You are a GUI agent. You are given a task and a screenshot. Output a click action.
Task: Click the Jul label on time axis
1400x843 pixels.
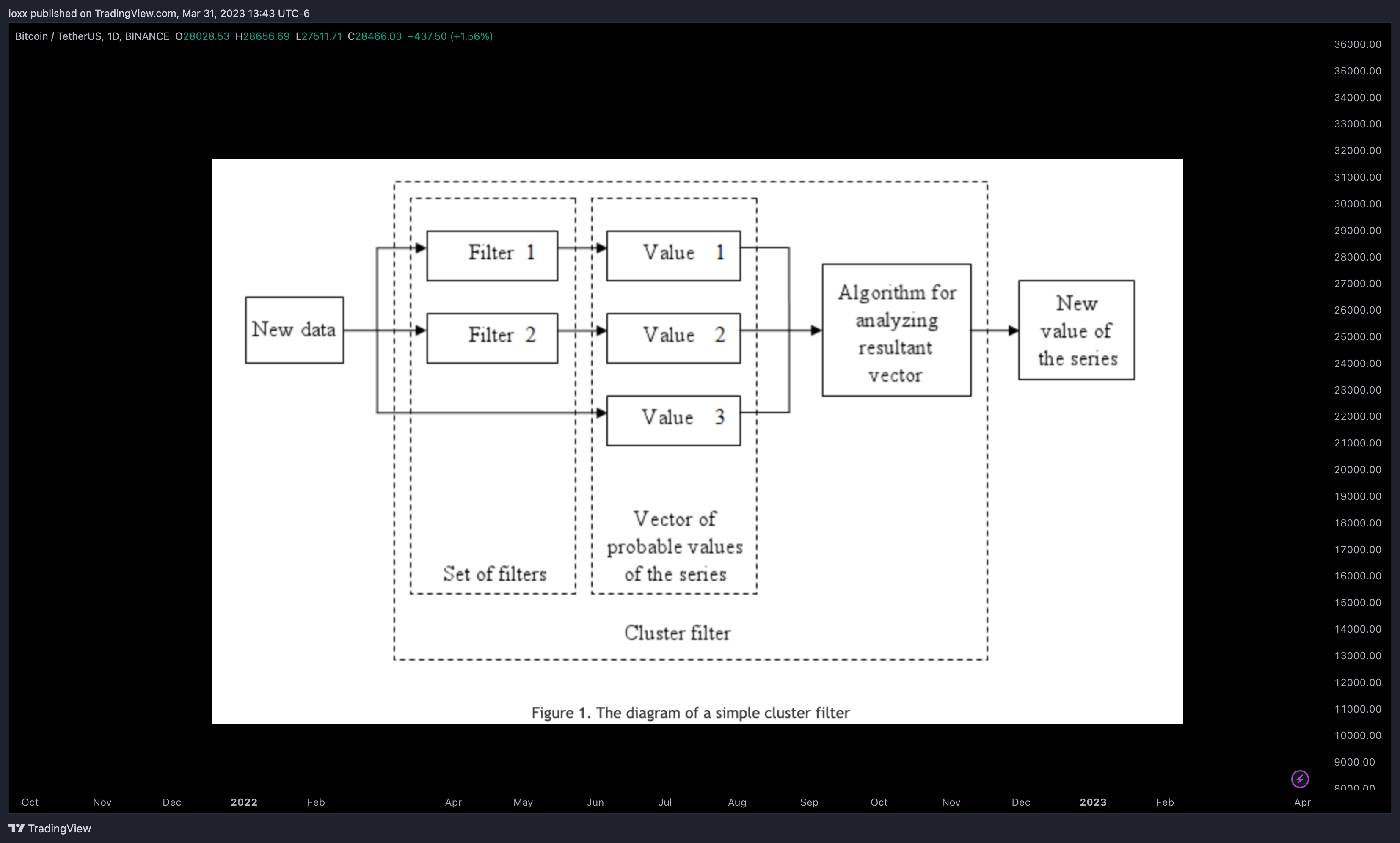pos(665,802)
